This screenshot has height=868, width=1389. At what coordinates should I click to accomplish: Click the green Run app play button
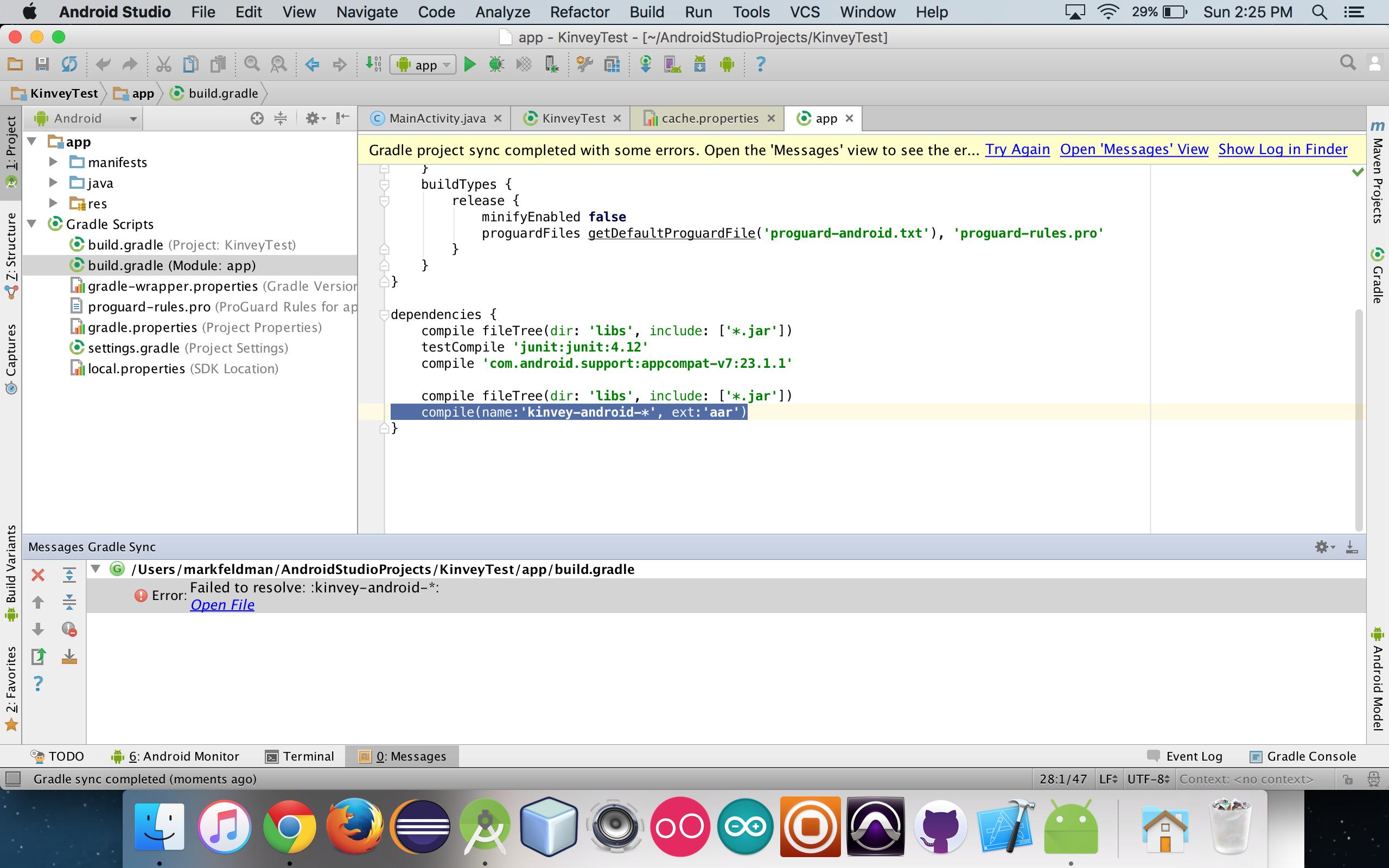[469, 65]
